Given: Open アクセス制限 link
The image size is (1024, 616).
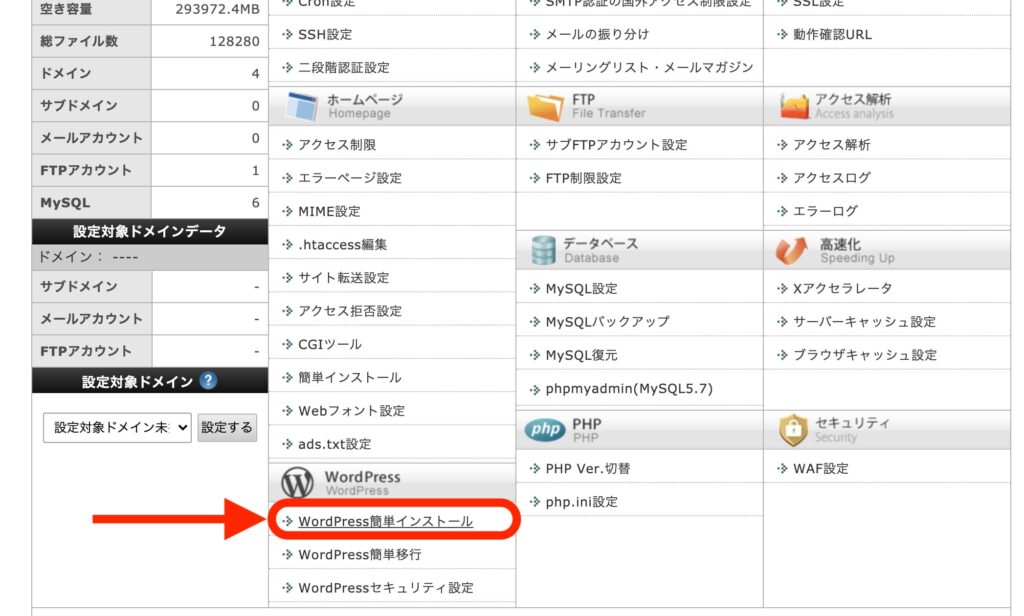Looking at the screenshot, I should pos(337,145).
